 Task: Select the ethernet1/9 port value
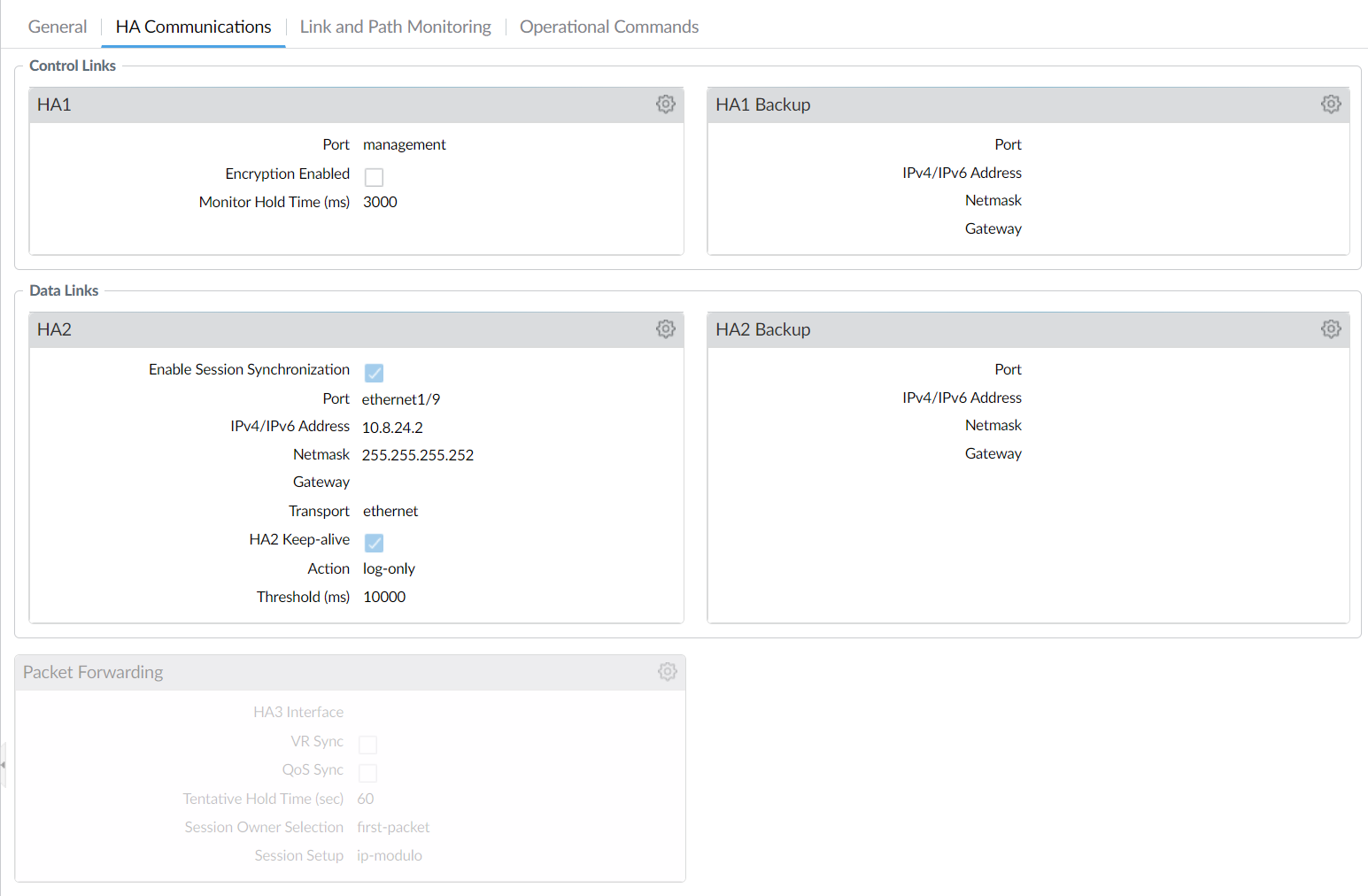point(400,398)
